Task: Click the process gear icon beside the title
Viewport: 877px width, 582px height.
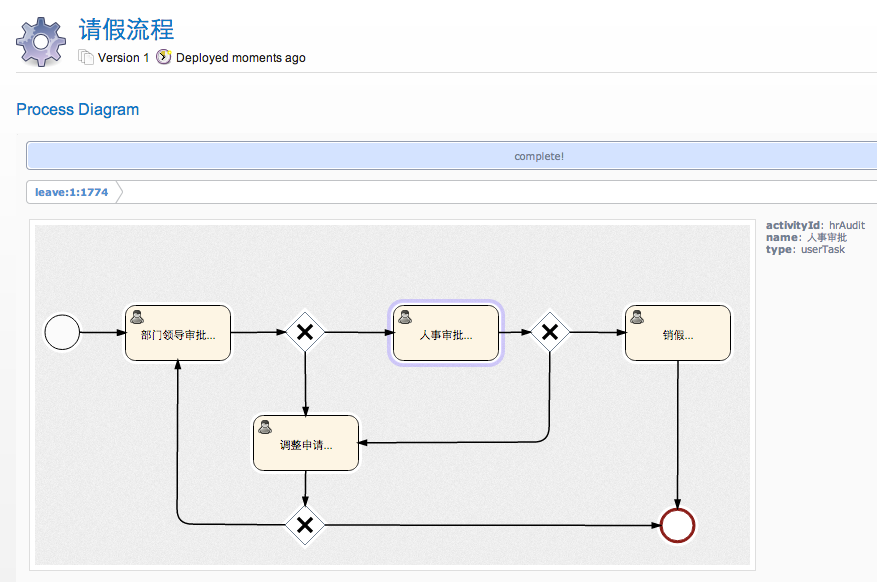Action: pos(41,41)
